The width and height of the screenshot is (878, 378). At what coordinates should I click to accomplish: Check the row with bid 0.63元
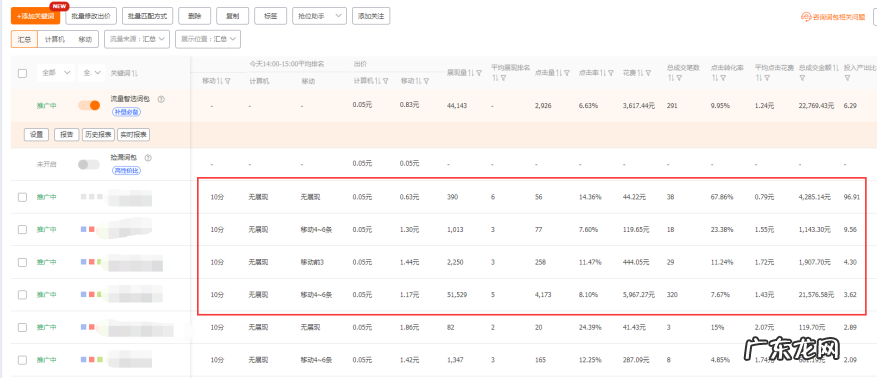pyautogui.click(x=22, y=197)
